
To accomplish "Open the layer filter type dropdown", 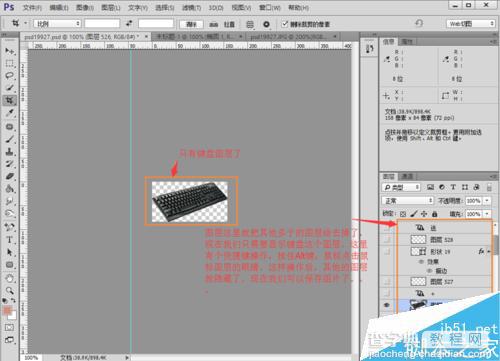I will pos(401,187).
